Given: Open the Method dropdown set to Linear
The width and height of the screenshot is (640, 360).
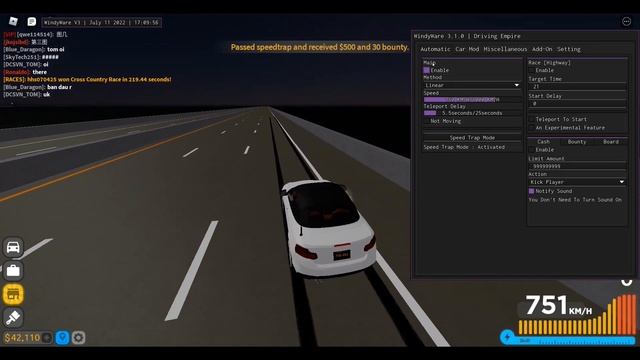Looking at the screenshot, I should [472, 85].
